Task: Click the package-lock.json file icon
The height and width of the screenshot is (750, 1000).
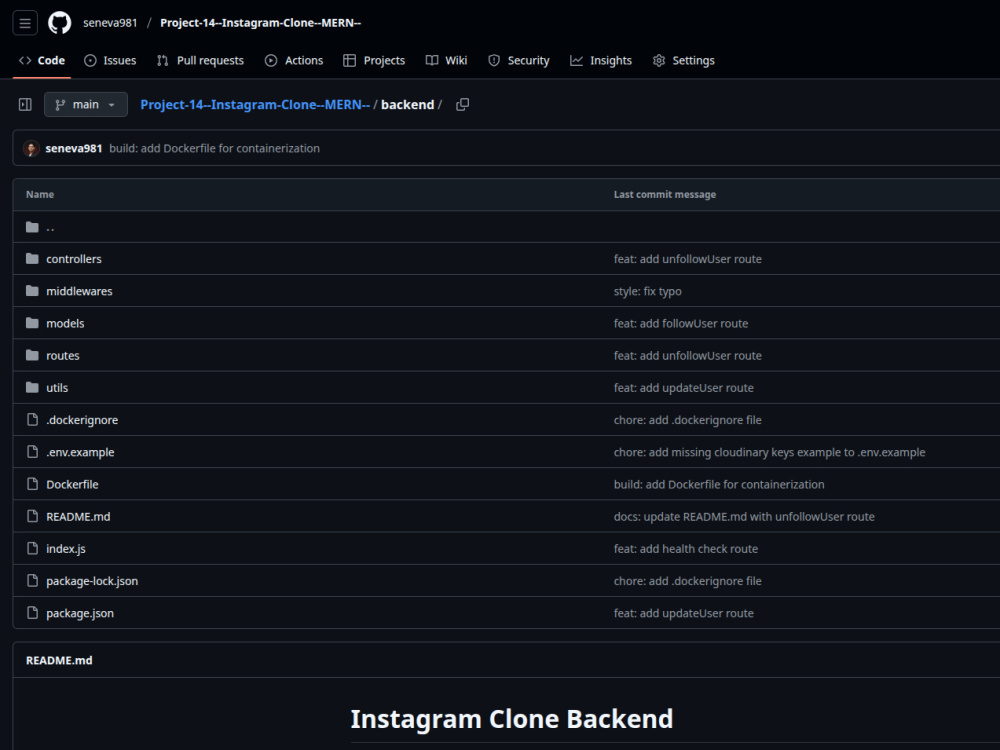Action: pos(33,581)
